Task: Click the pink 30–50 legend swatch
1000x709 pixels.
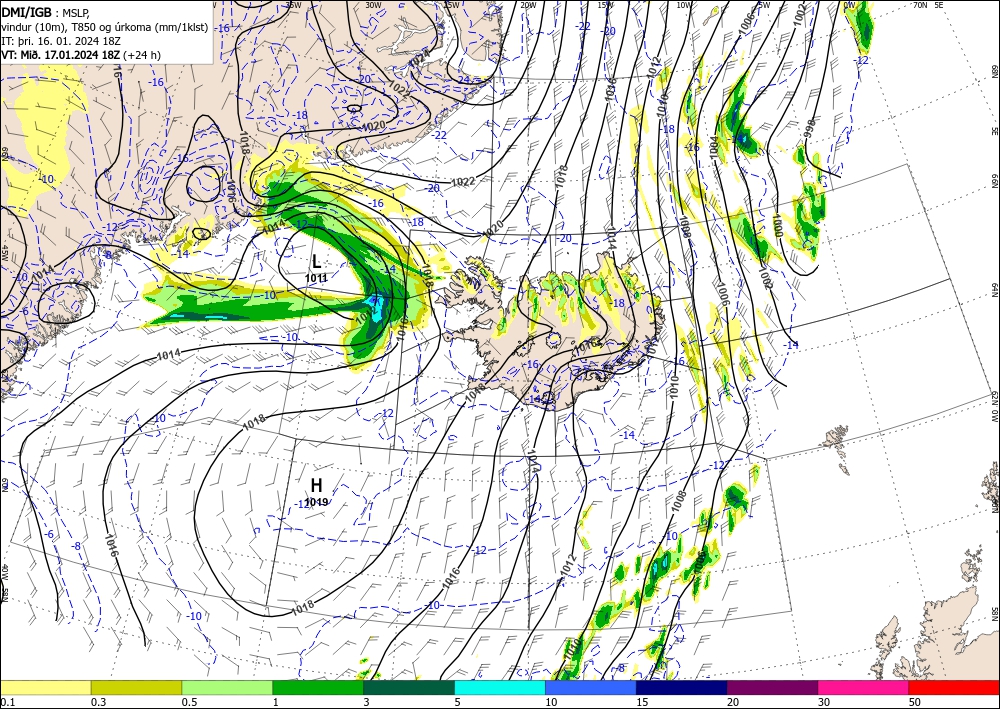Action: click(864, 687)
